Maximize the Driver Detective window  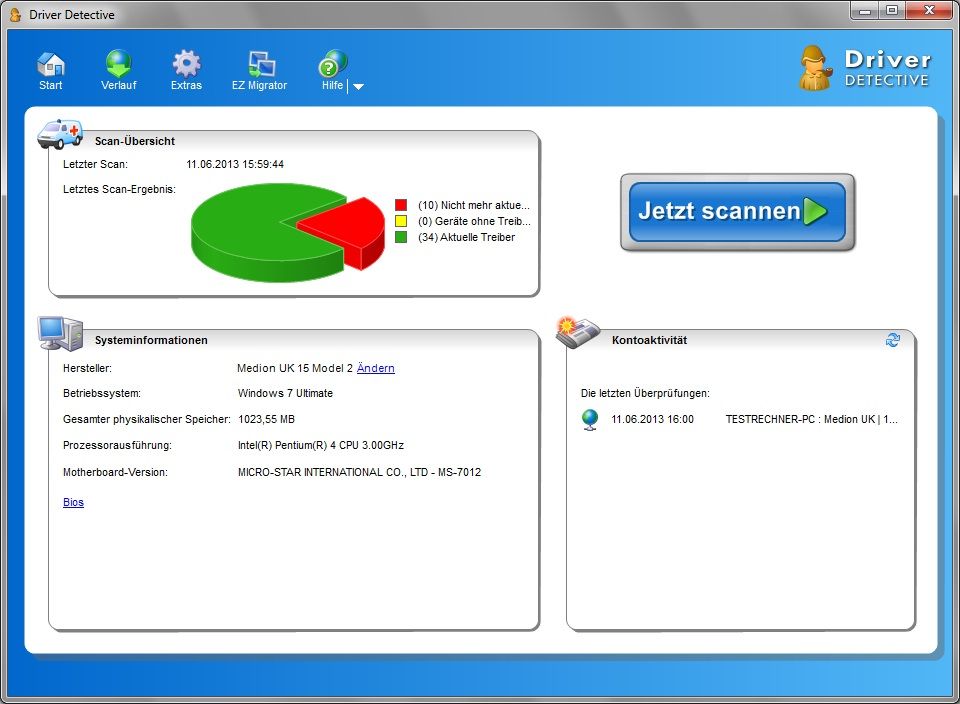click(x=892, y=10)
